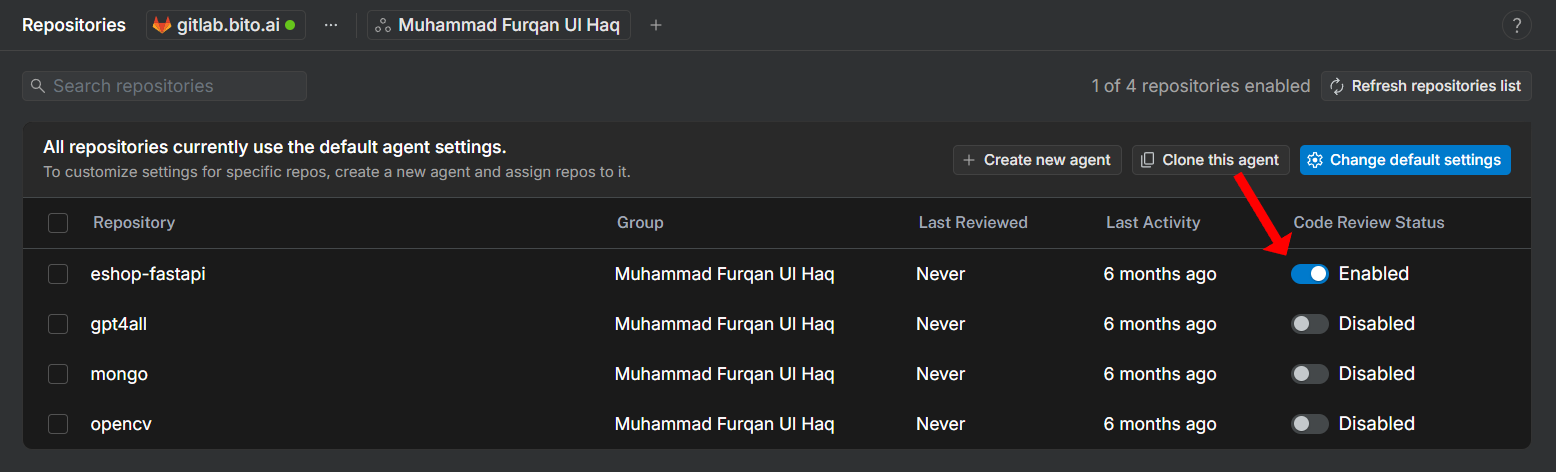Click the magnifier icon in the search box
The image size is (1556, 472).
(x=38, y=86)
